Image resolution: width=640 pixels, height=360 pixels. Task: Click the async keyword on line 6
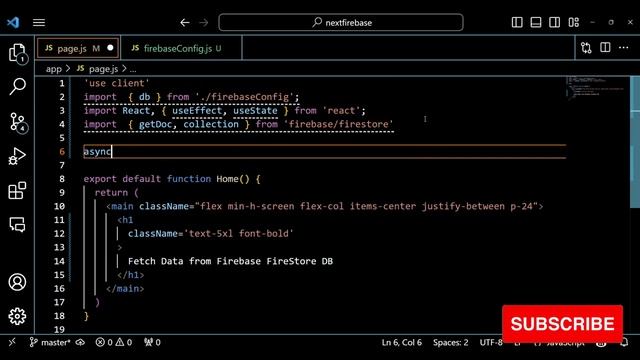97,152
